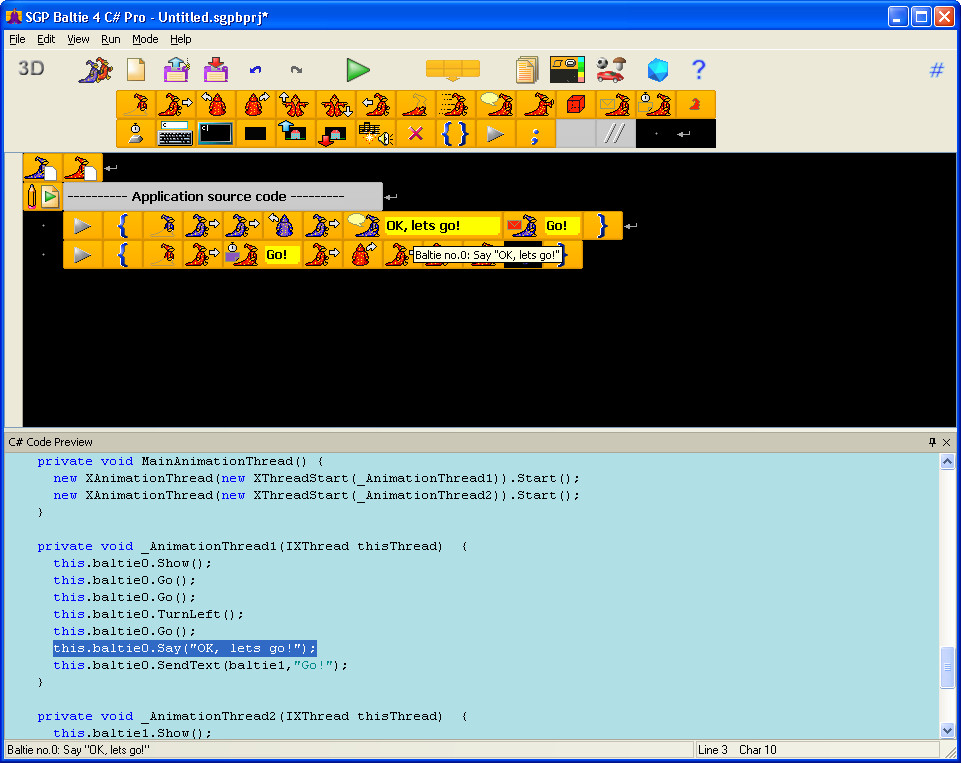Open the Run menu
Screen dimensions: 961x763
110,39
